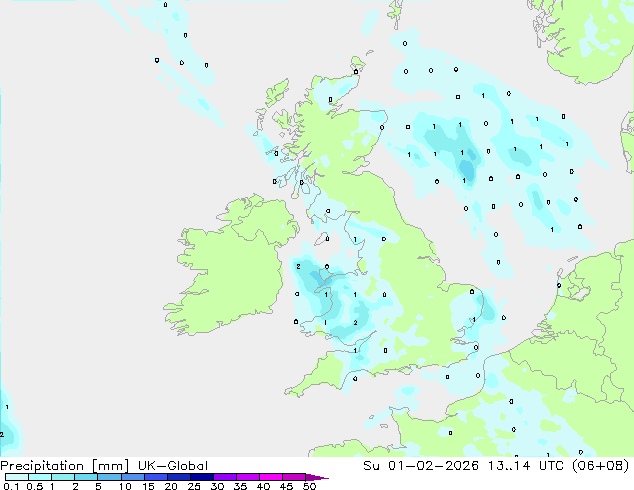Click the '10' legend scale label

point(125,486)
